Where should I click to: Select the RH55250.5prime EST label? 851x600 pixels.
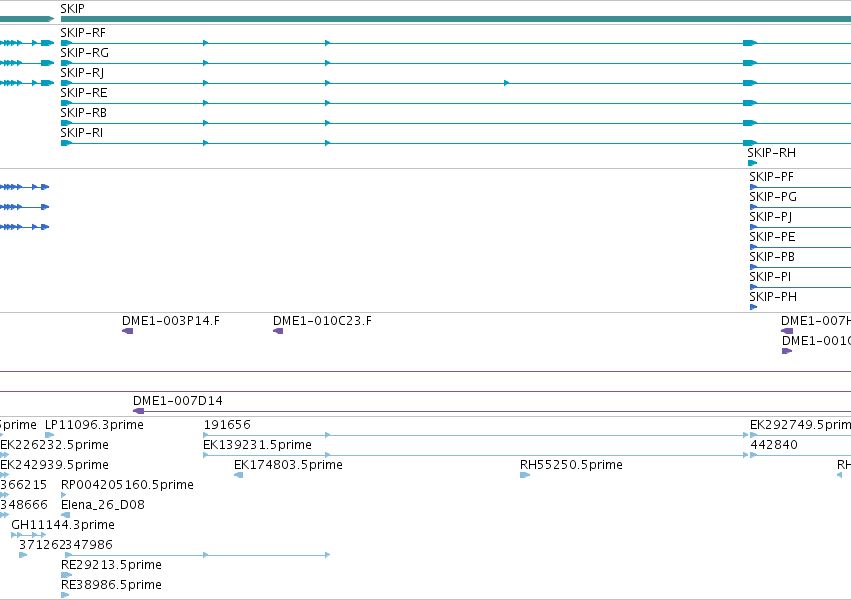[x=571, y=465]
